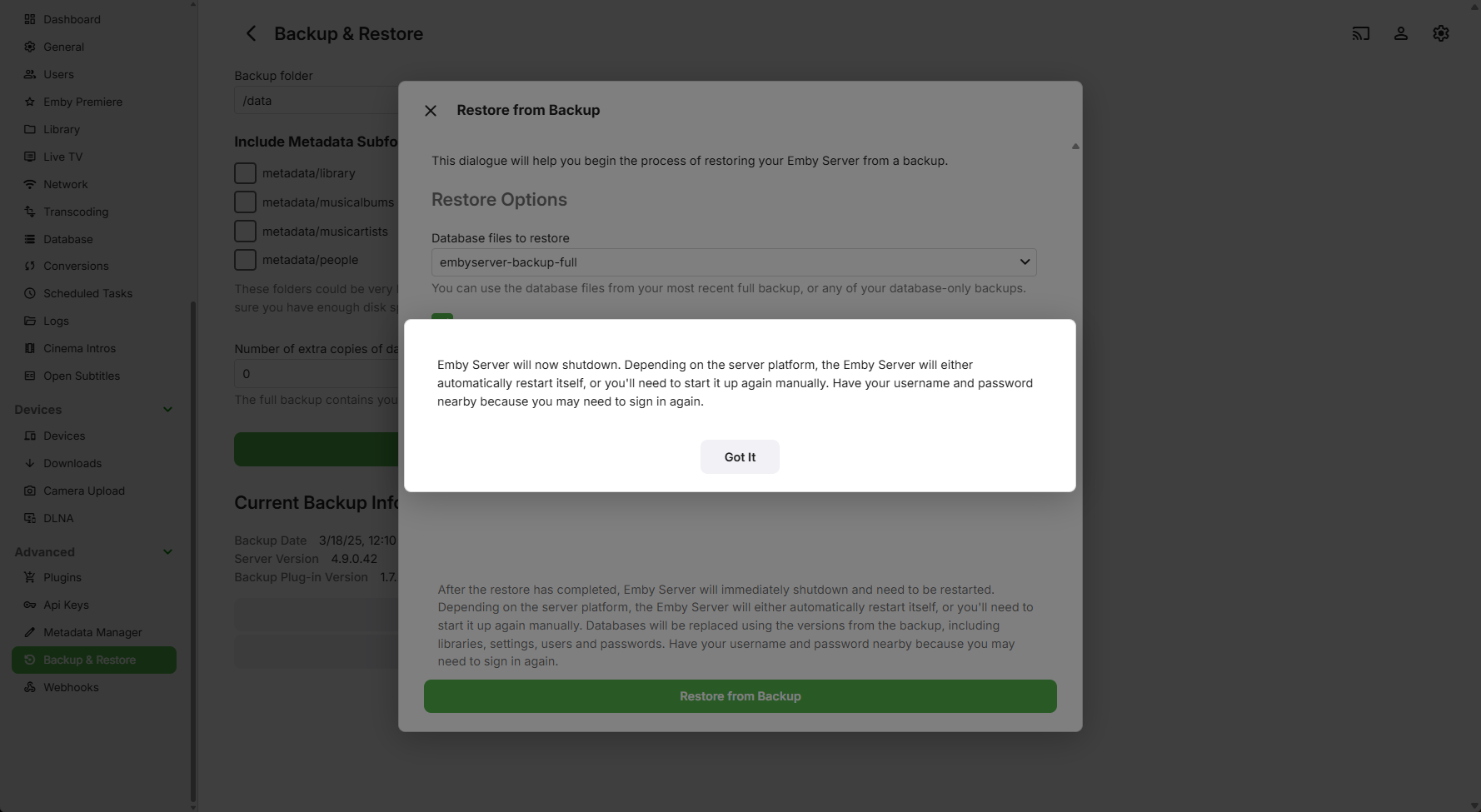
Task: Open the settings gear icon in header
Action: coord(1441,33)
